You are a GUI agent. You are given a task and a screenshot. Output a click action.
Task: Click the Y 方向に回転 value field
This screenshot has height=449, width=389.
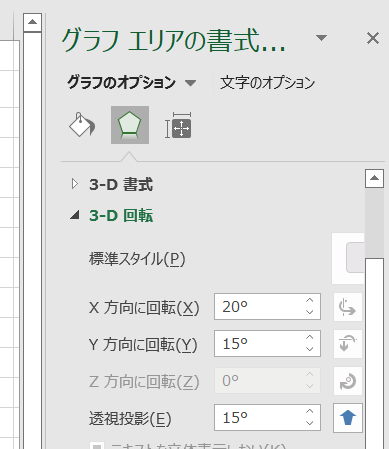[x=267, y=344]
